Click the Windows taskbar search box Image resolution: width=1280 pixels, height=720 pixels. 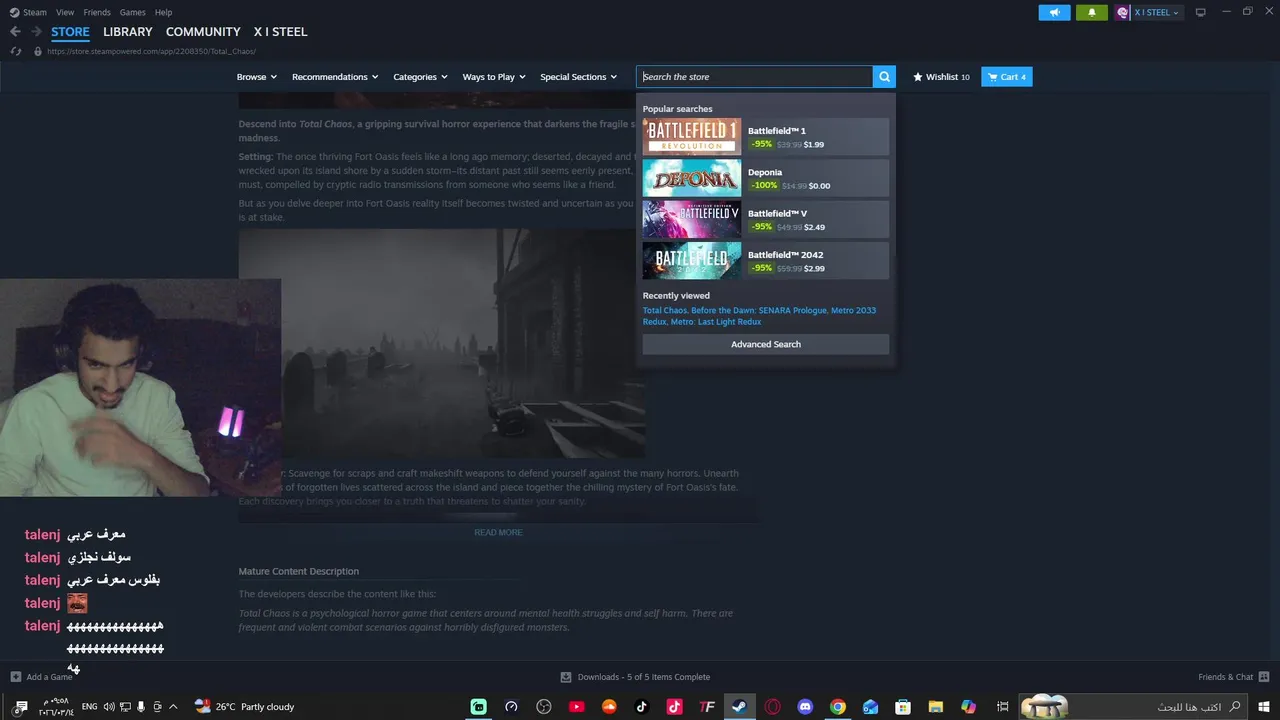click(x=1133, y=707)
